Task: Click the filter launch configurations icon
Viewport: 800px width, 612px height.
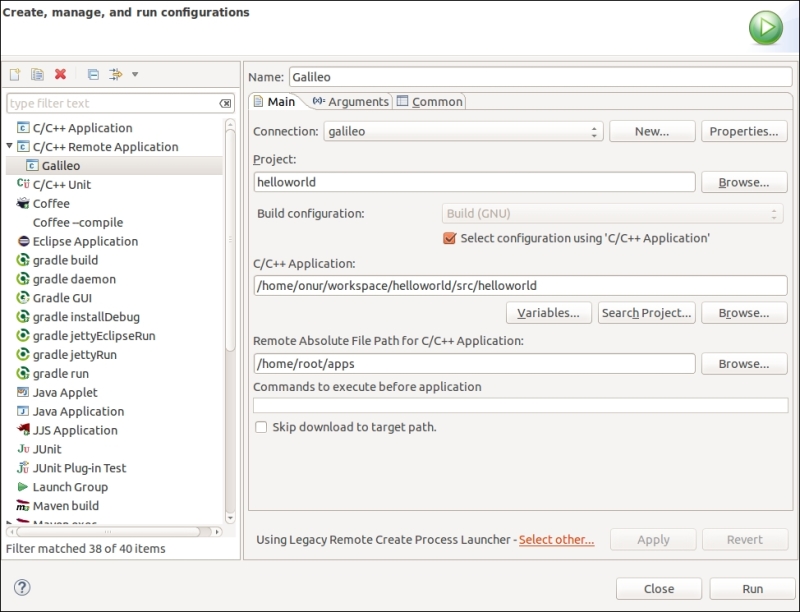Action: coord(116,74)
